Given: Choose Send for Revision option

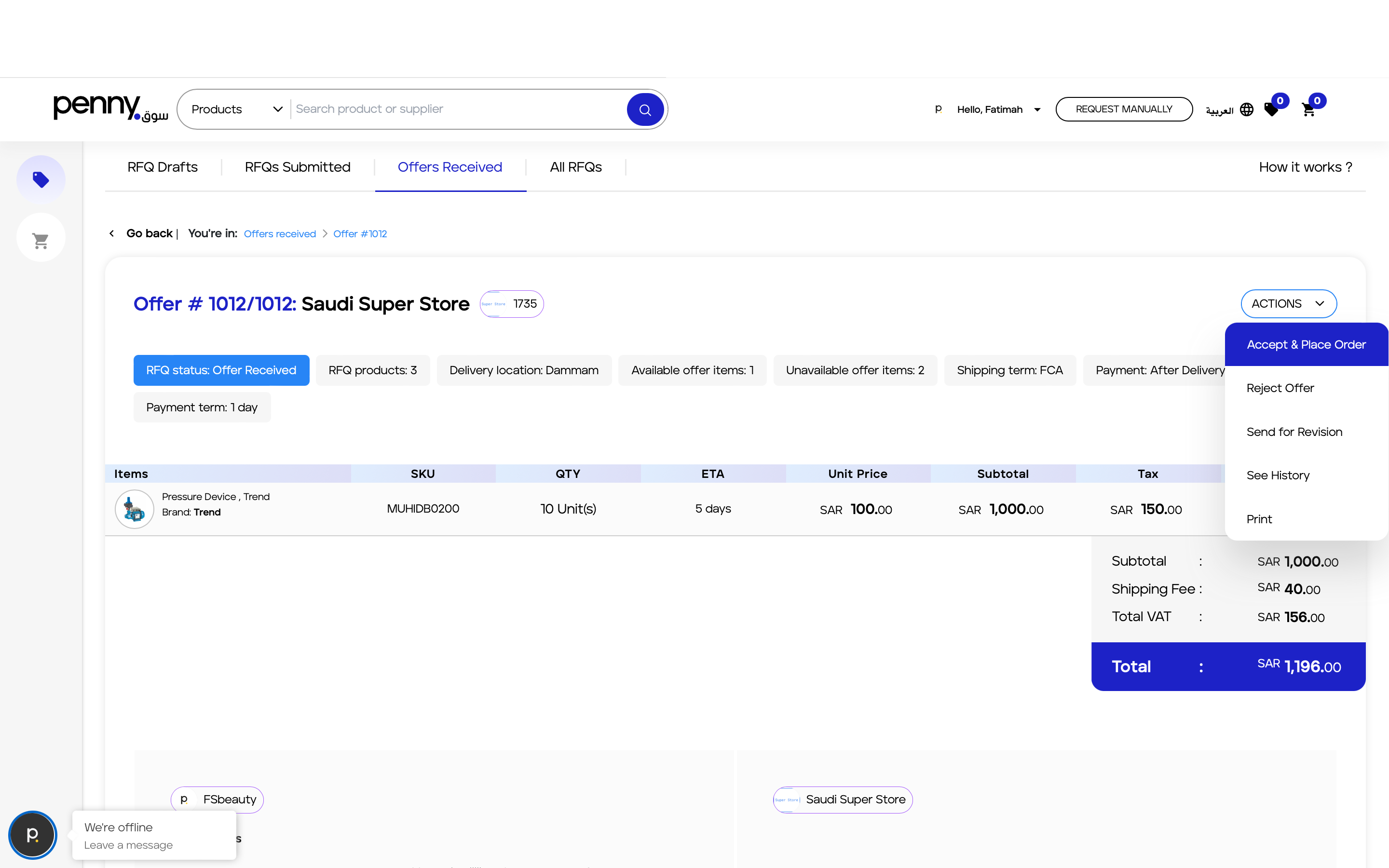Looking at the screenshot, I should click(x=1306, y=432).
